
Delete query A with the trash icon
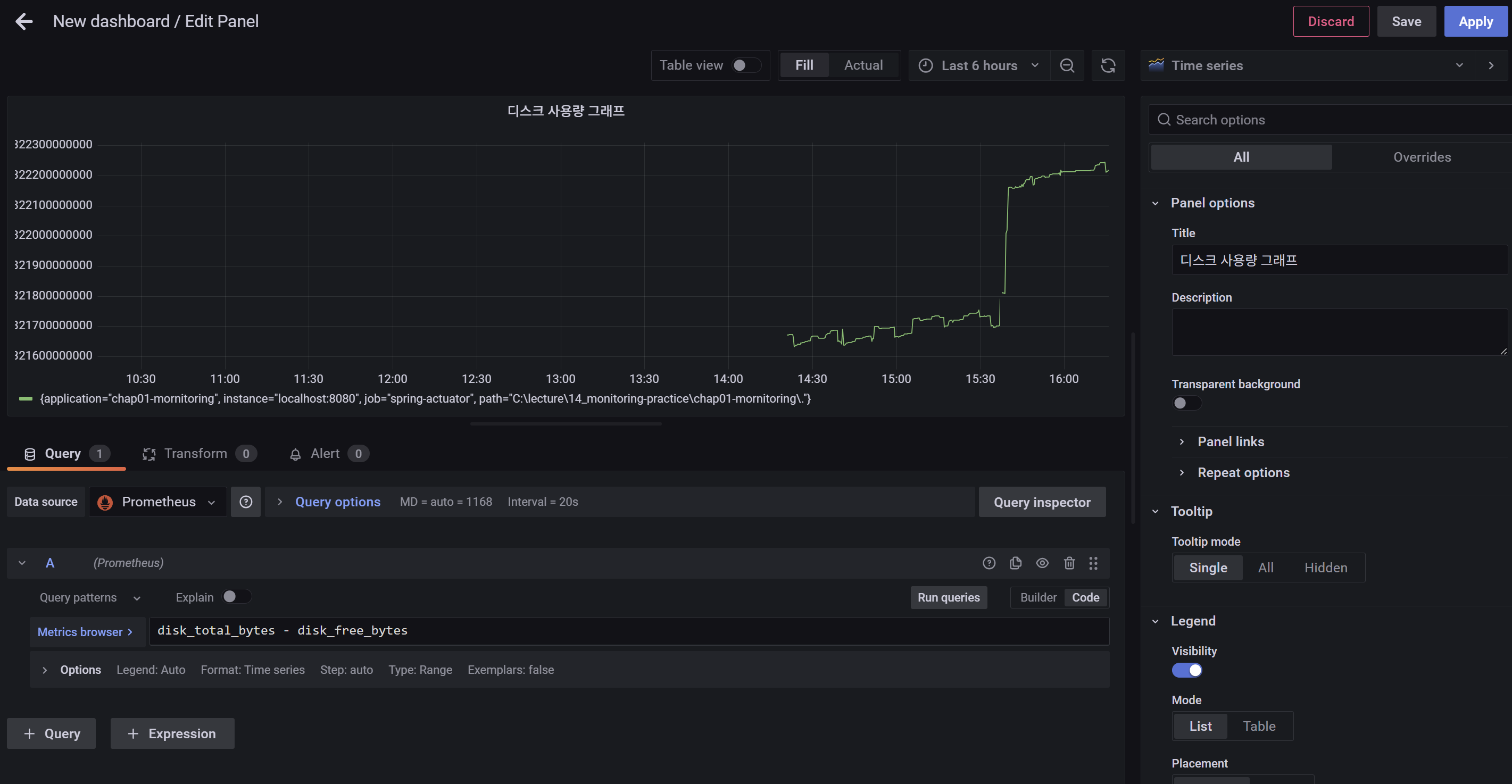coord(1069,563)
